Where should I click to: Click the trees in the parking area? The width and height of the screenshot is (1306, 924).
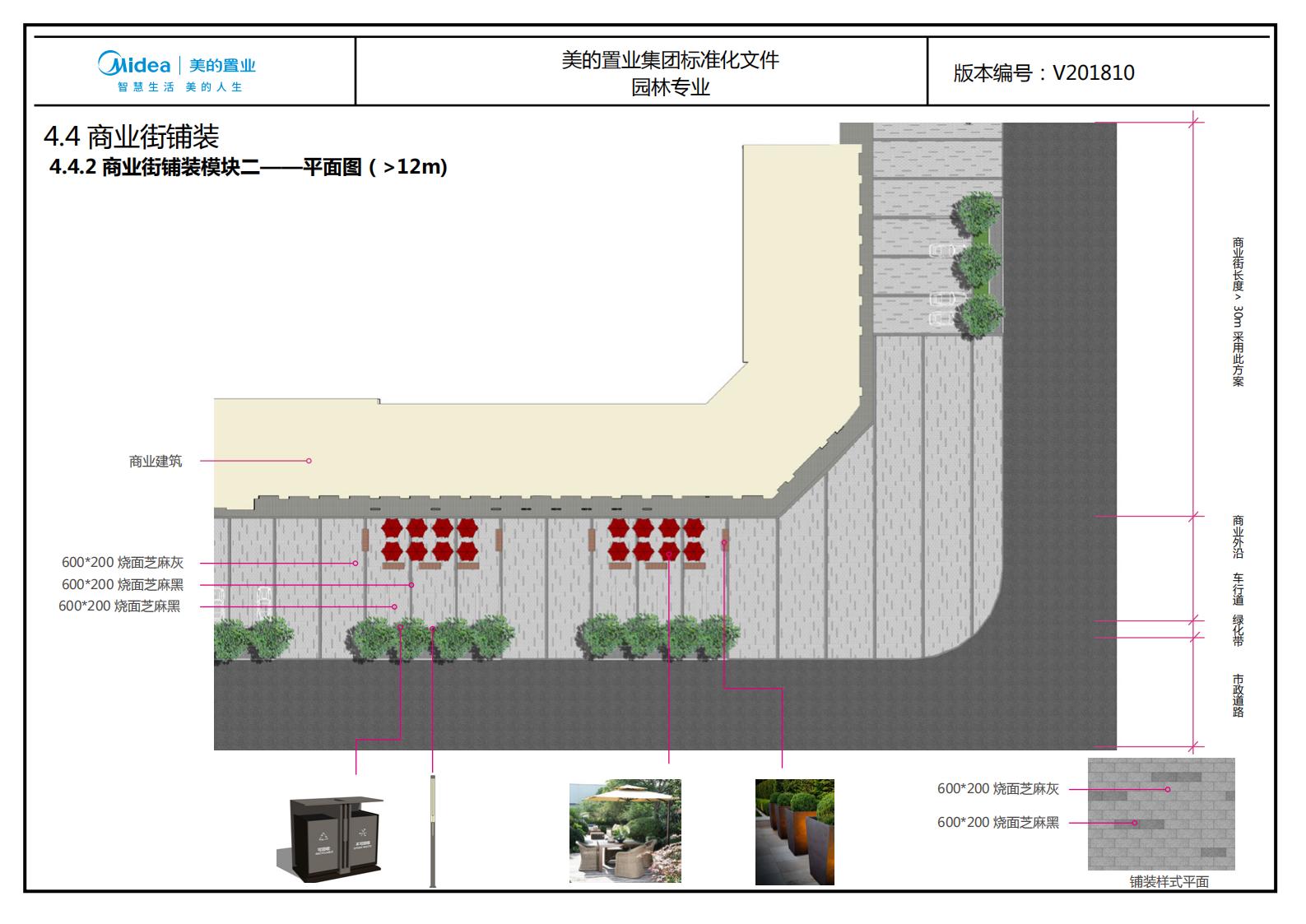pos(978,265)
